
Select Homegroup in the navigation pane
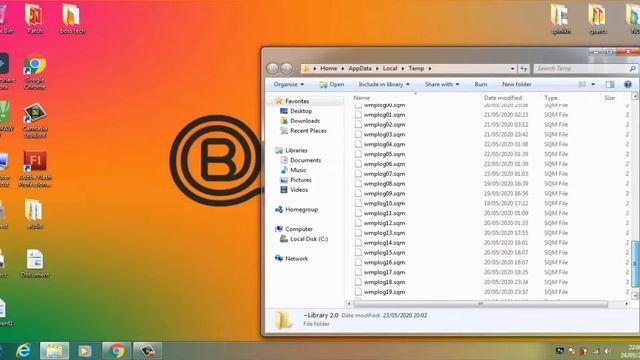coord(301,209)
